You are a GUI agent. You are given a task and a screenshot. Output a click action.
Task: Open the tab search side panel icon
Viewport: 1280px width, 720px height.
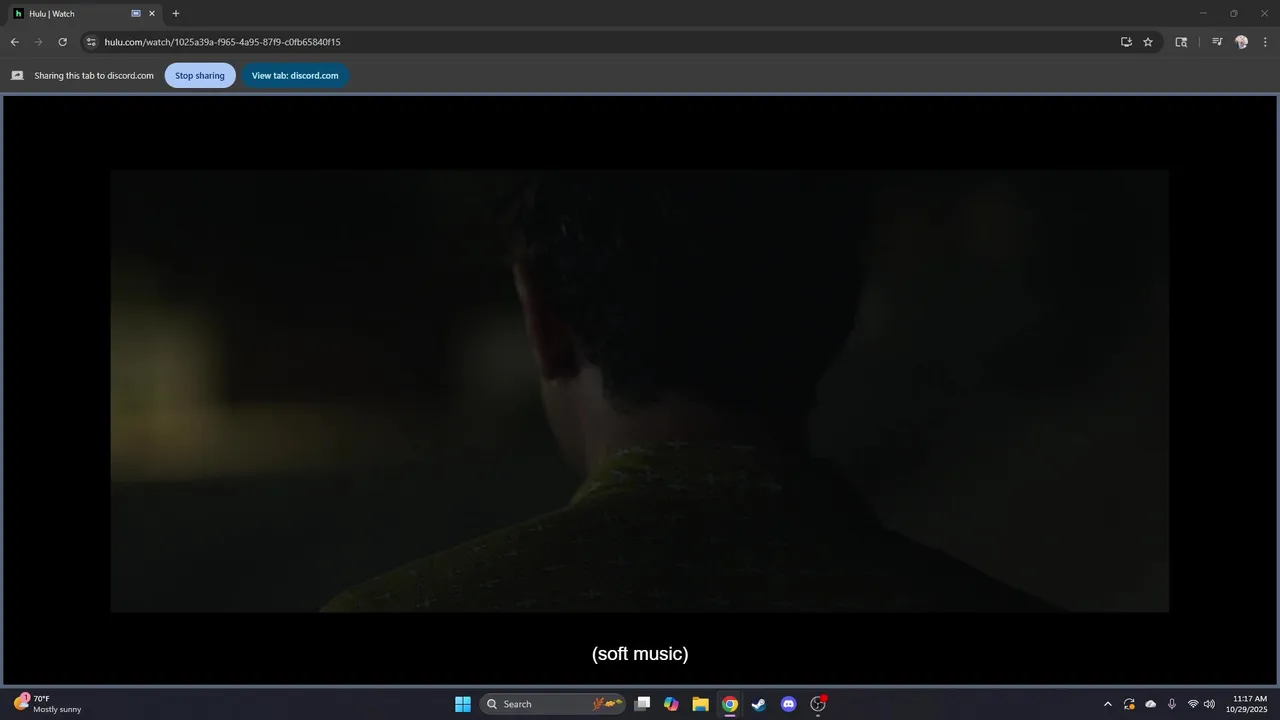(1181, 42)
